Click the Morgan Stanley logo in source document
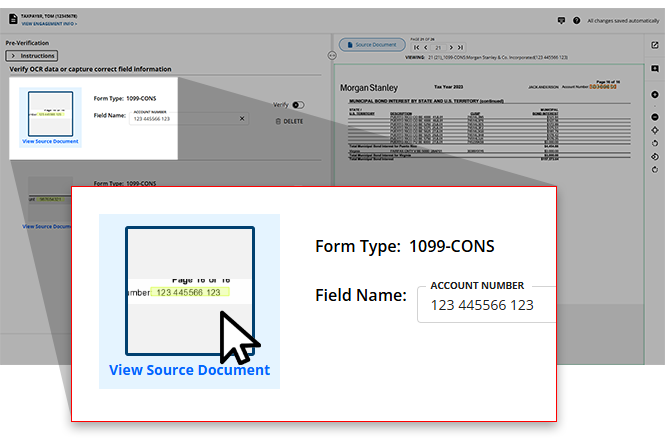The height and width of the screenshot is (441, 665). (x=369, y=88)
